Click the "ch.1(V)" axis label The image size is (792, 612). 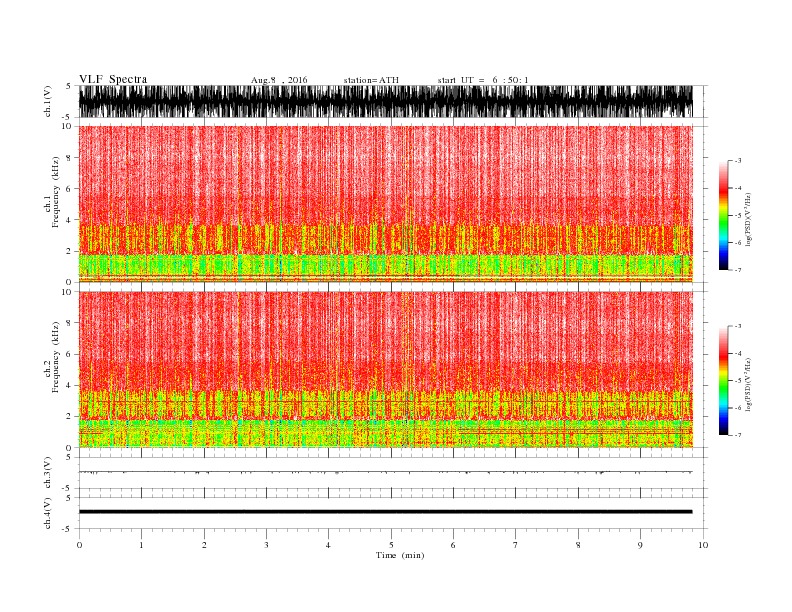pyautogui.click(x=48, y=101)
